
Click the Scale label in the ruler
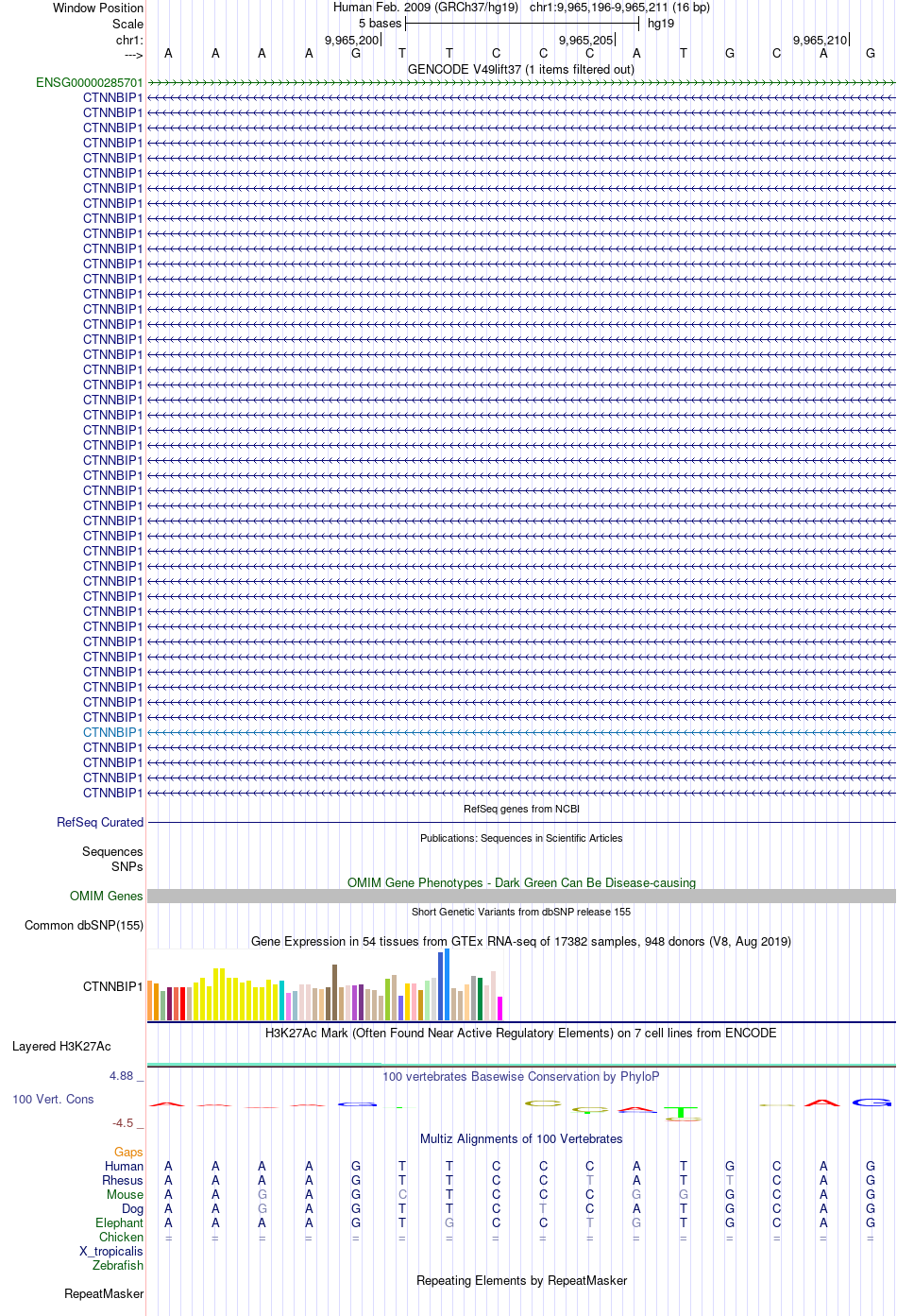127,25
